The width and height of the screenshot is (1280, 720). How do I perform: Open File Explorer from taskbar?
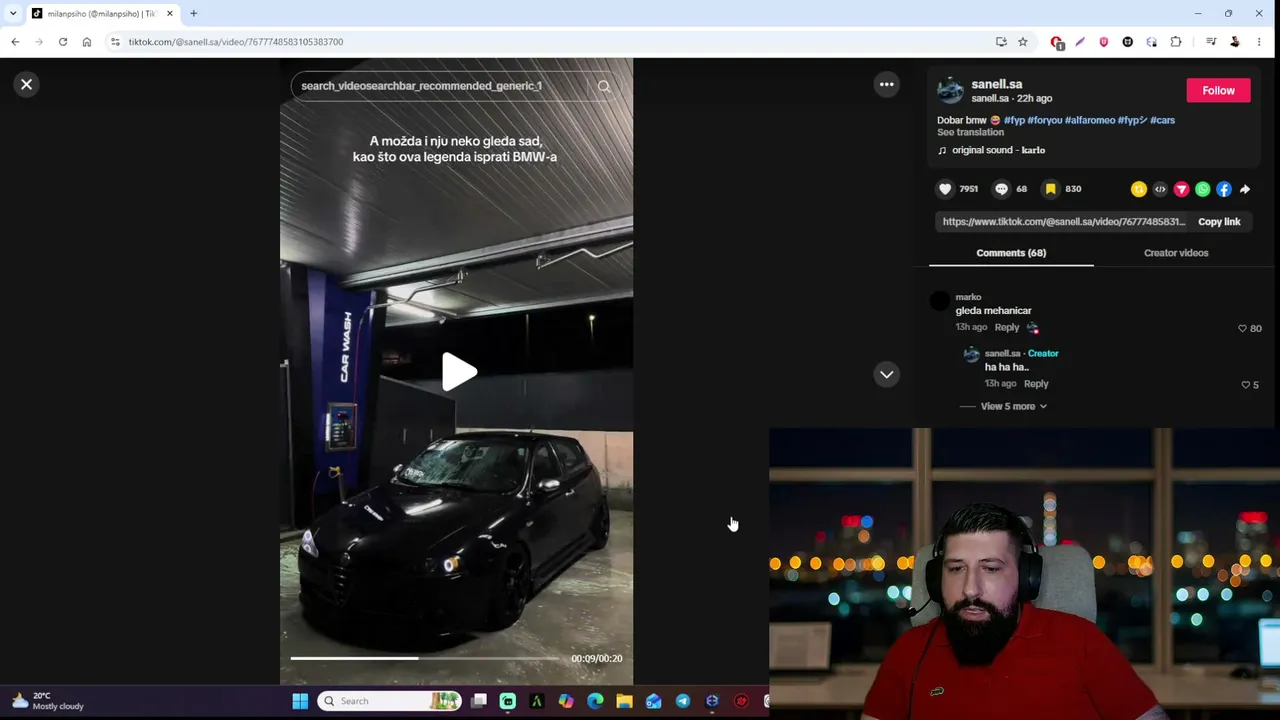tap(624, 701)
